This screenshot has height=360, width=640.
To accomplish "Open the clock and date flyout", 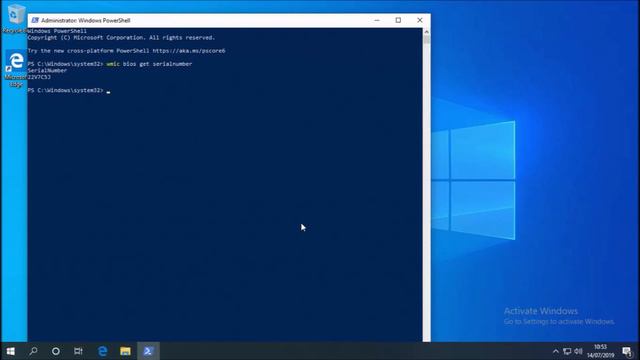I will click(x=600, y=351).
